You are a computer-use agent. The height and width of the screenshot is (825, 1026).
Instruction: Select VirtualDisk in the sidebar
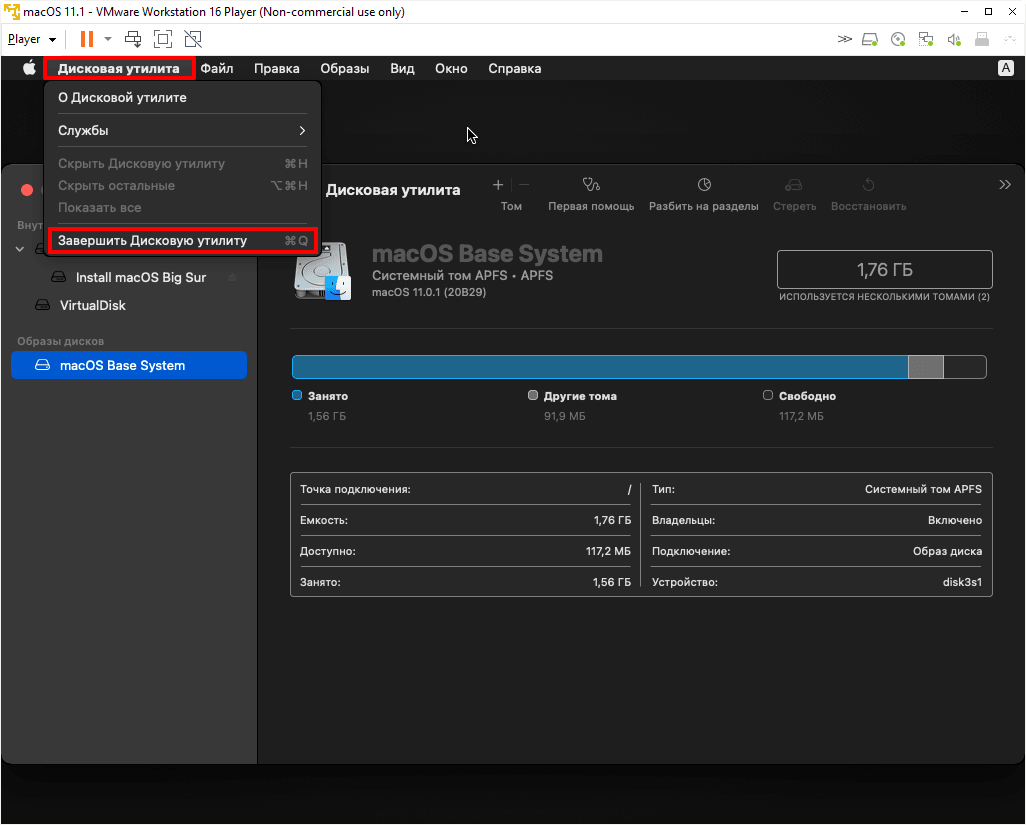pos(92,305)
